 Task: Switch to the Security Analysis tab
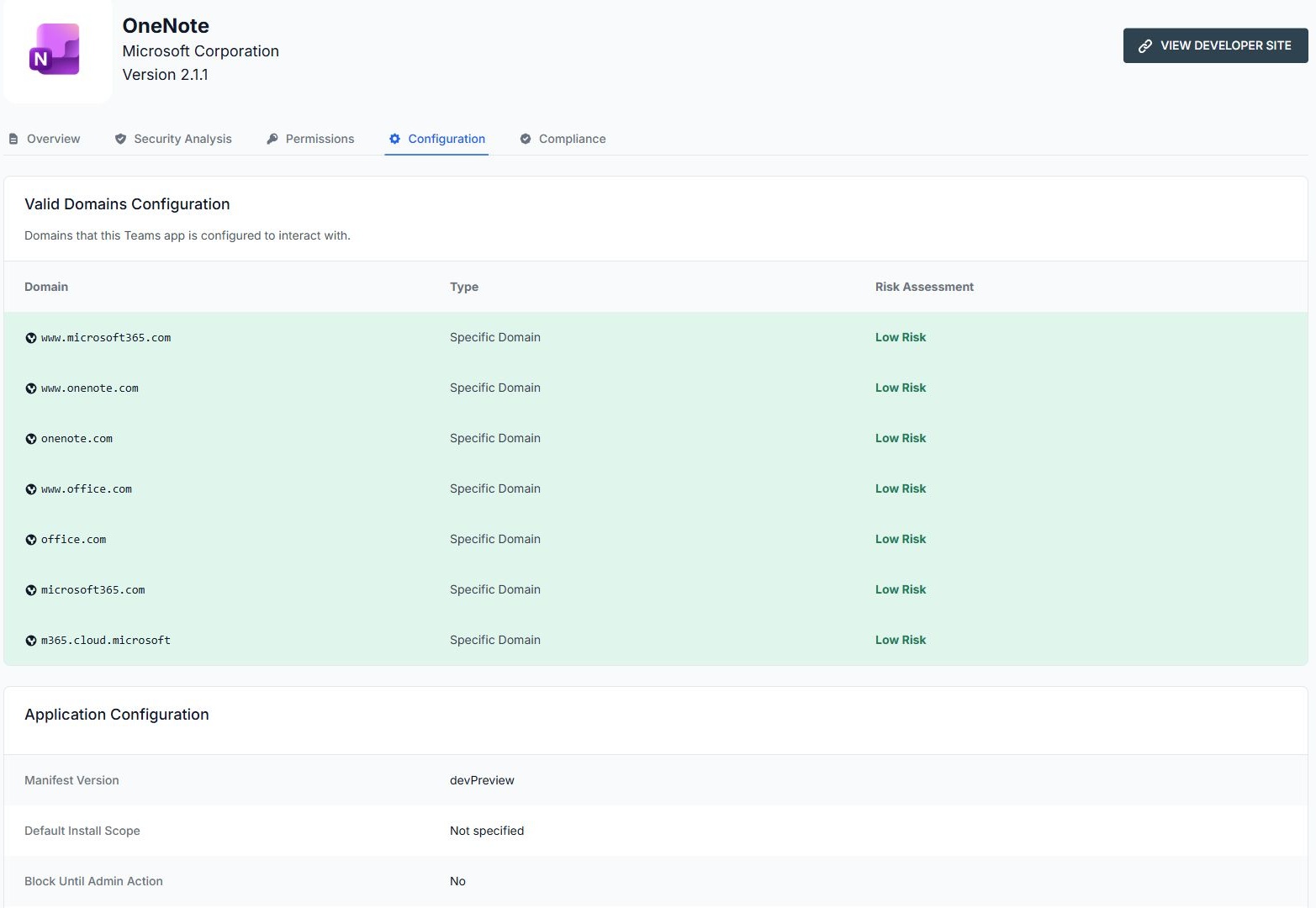173,139
